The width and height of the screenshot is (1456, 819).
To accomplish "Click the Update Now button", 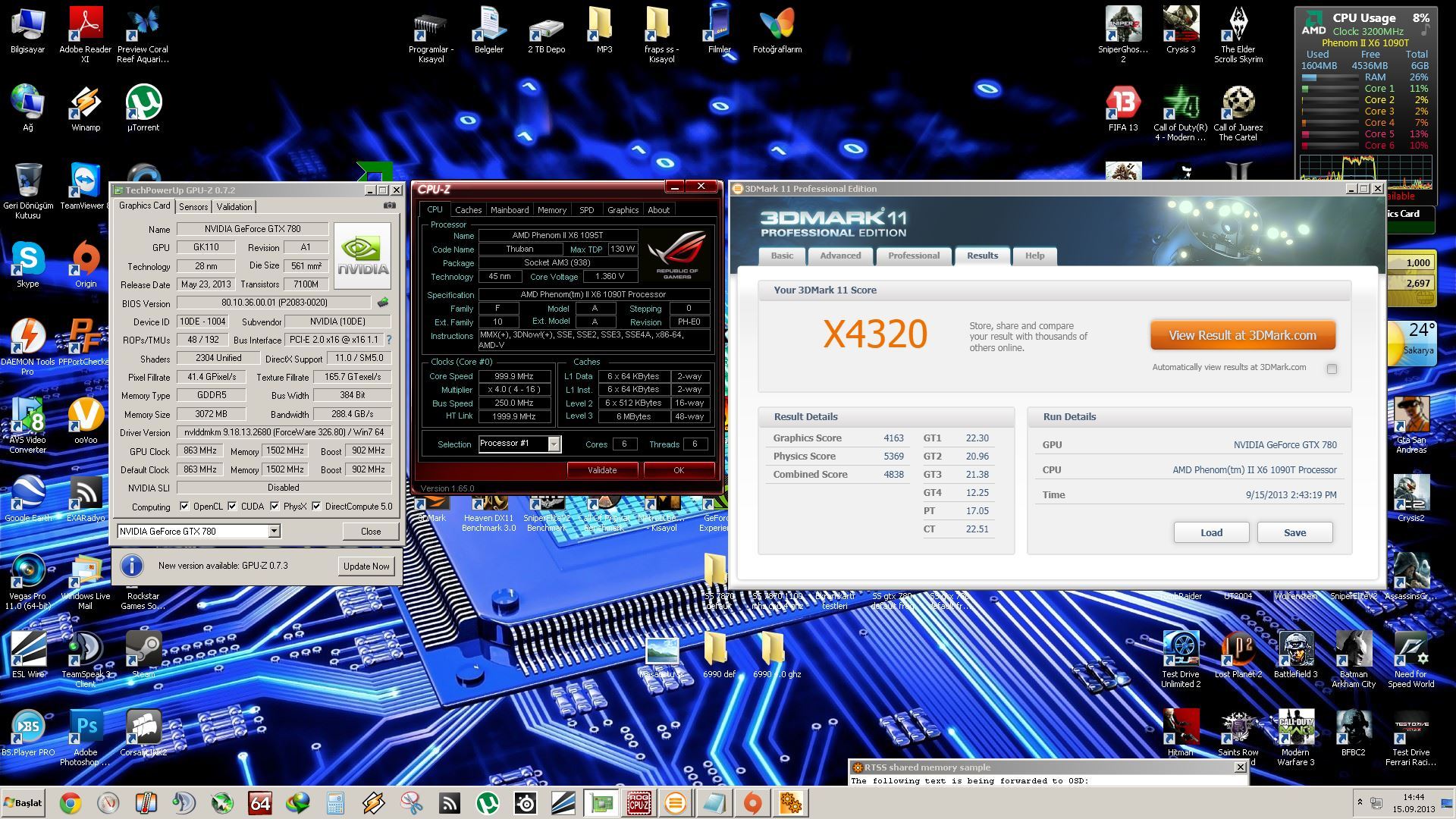I will tap(366, 566).
